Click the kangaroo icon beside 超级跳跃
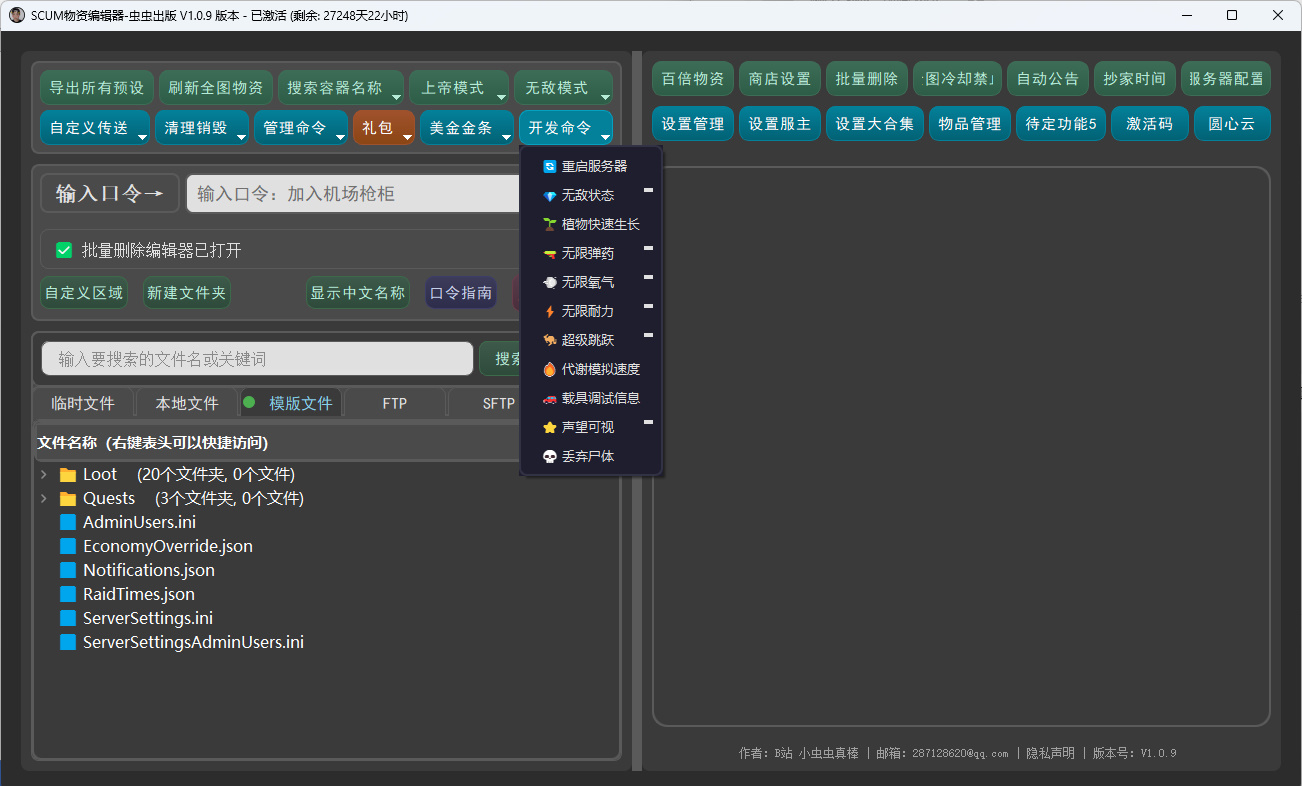The height and width of the screenshot is (786, 1302). (x=549, y=340)
